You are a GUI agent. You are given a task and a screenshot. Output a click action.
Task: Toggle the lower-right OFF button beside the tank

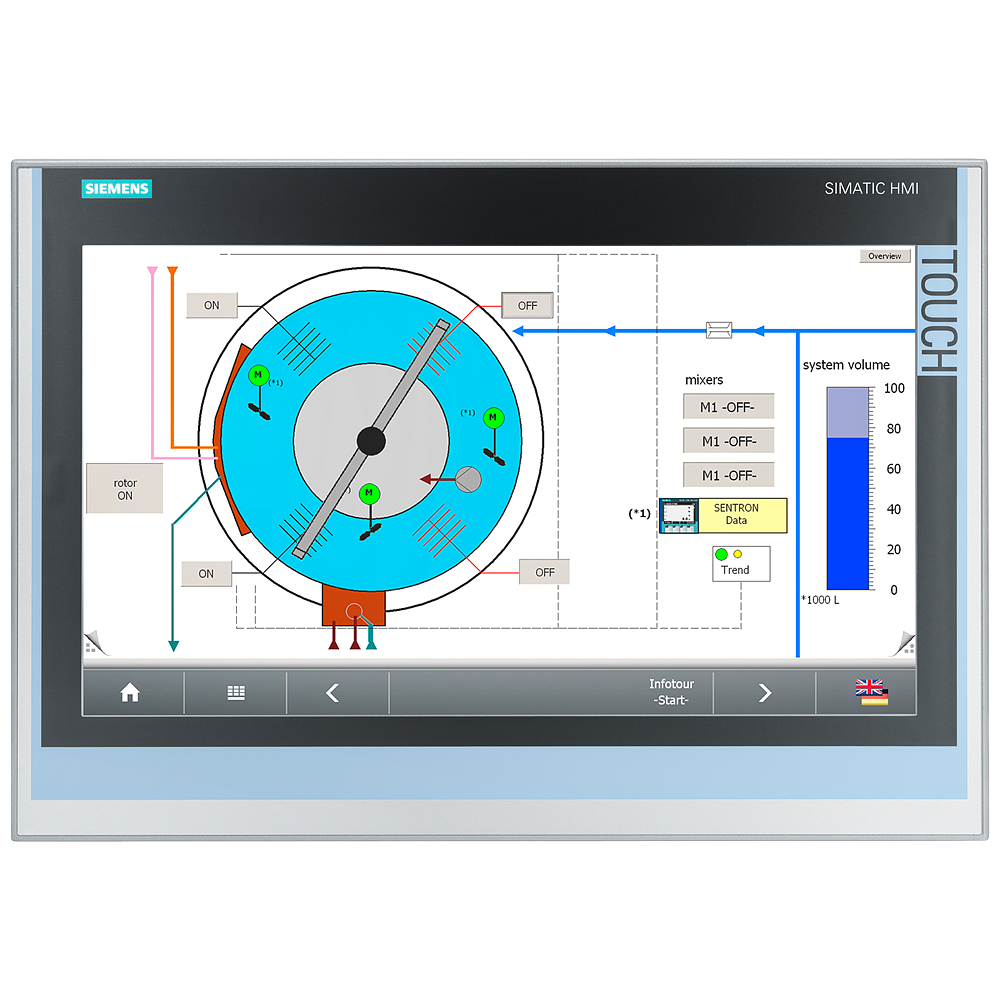pyautogui.click(x=544, y=572)
